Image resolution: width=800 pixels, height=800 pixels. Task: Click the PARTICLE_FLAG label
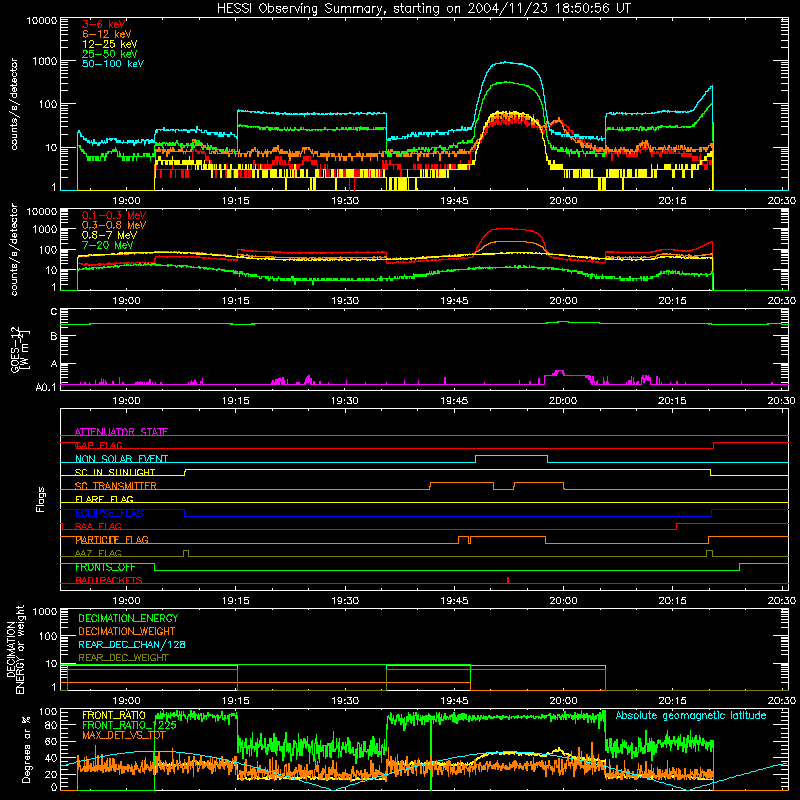(x=112, y=540)
